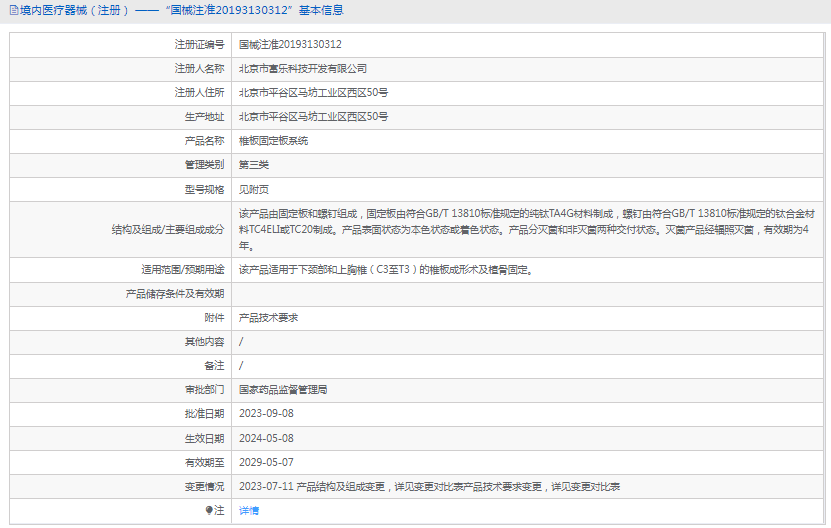This screenshot has height=528, width=831.
Task: Click the 注册人住所 row label
Action: click(199, 92)
